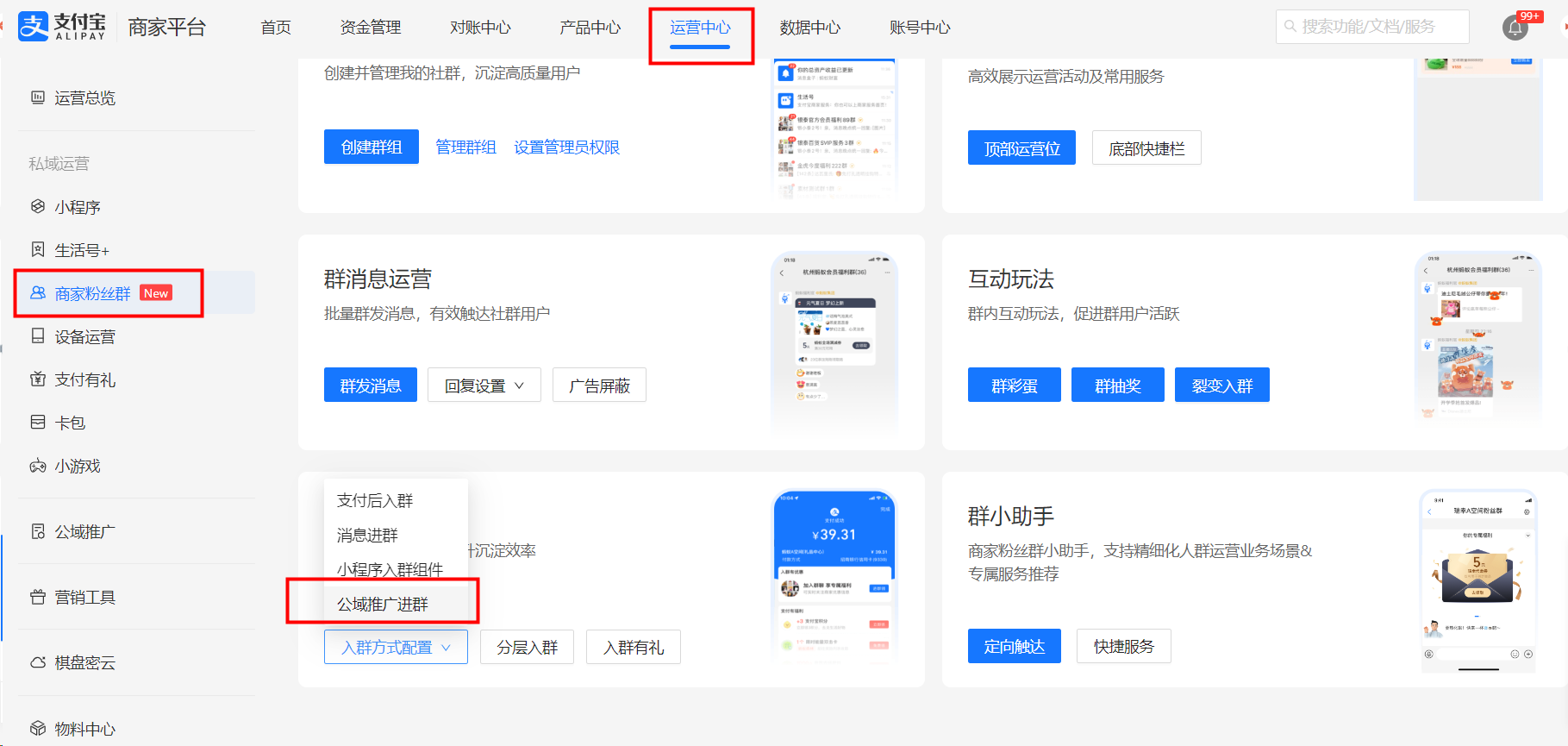Select 商家粉丝群 in the sidebar

(x=92, y=293)
